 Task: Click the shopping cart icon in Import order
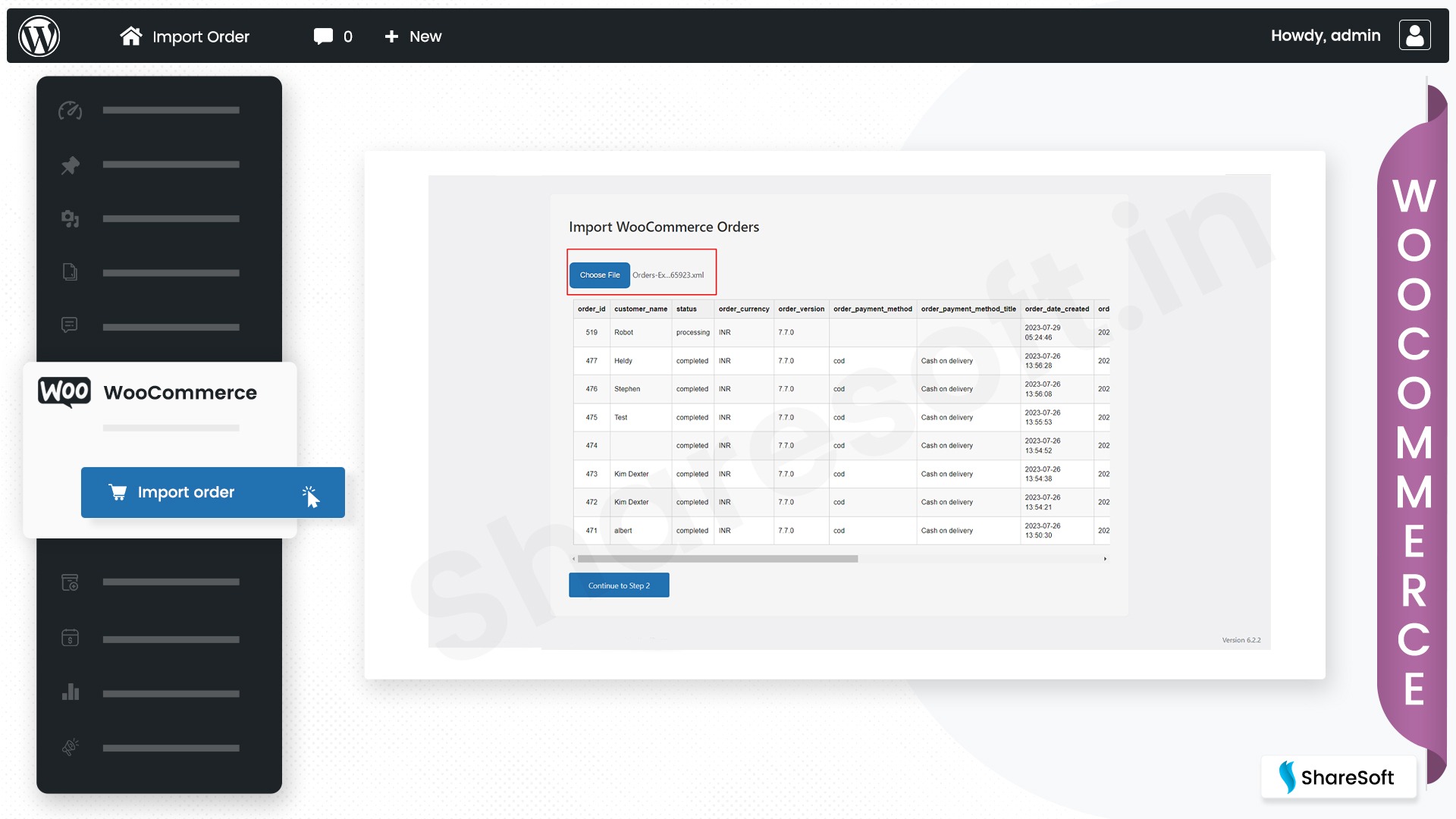coord(118,492)
